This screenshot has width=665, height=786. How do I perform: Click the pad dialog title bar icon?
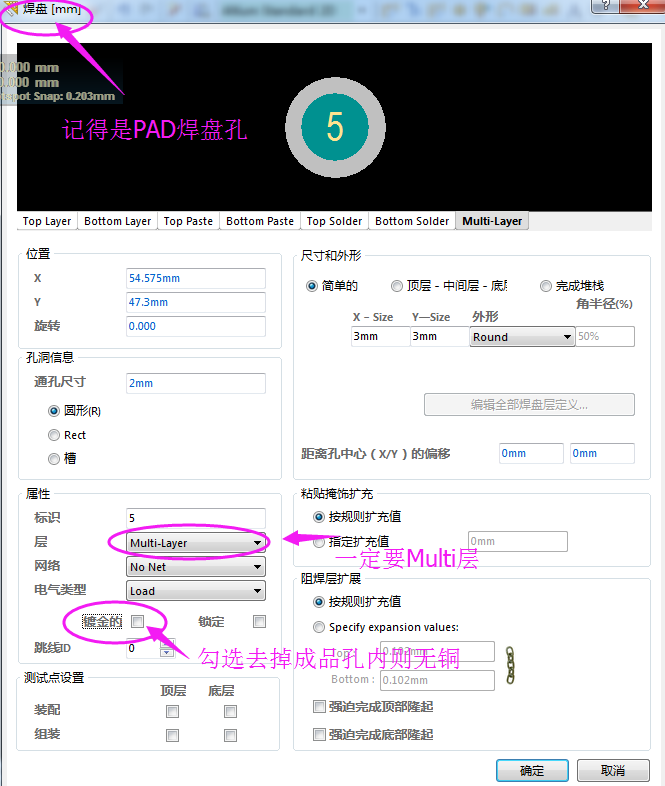coord(11,11)
